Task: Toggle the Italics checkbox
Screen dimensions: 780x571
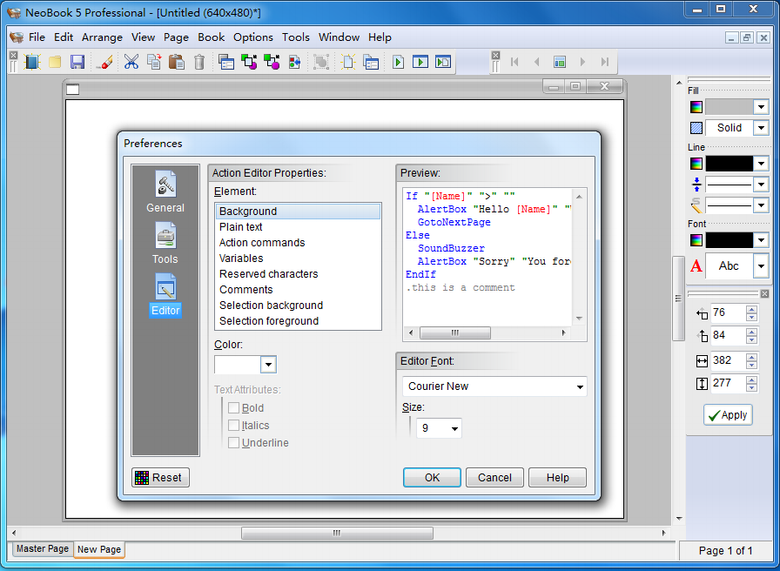Action: (x=234, y=425)
